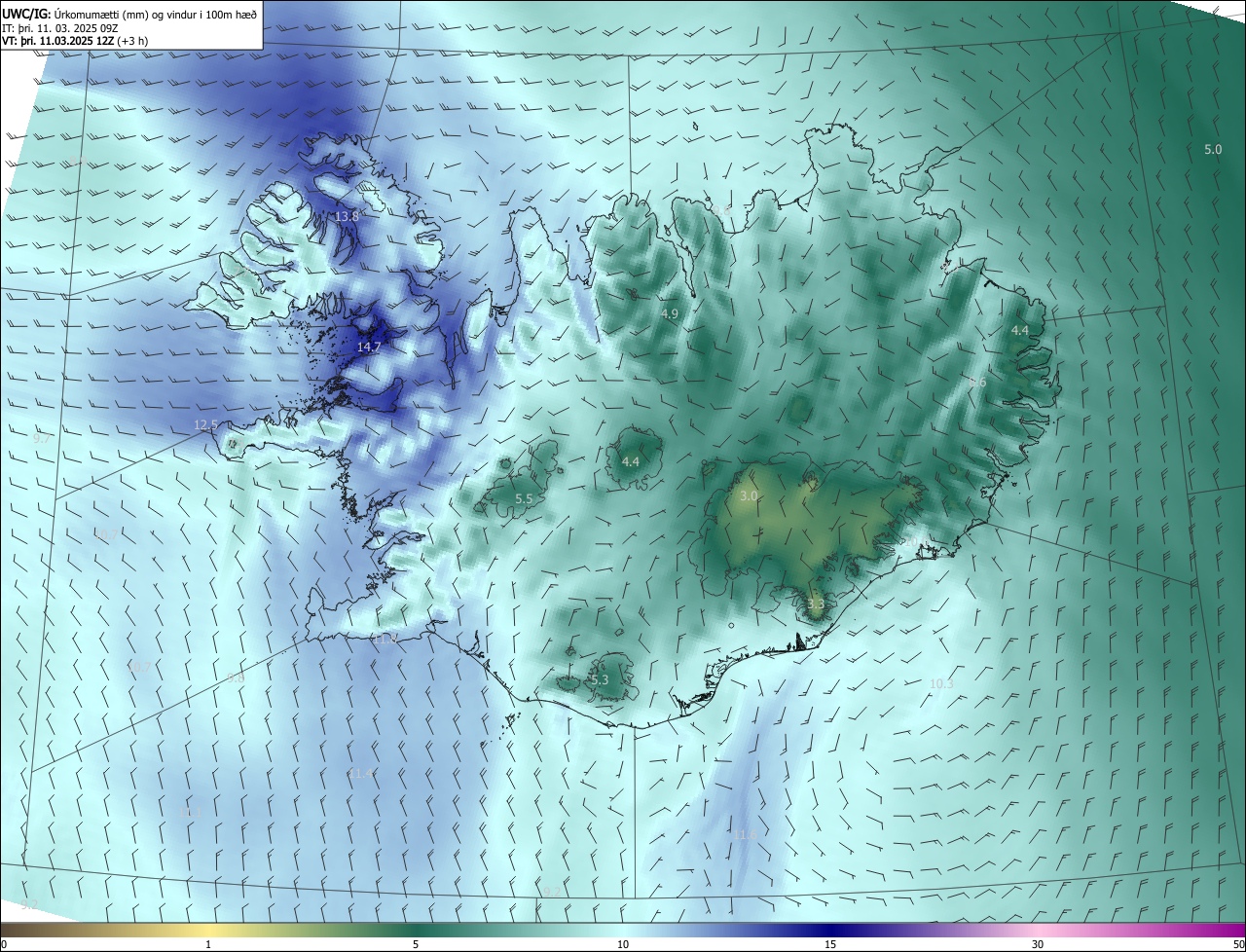Click the colorbar tick label 1
1246x952 pixels.
pos(208,944)
